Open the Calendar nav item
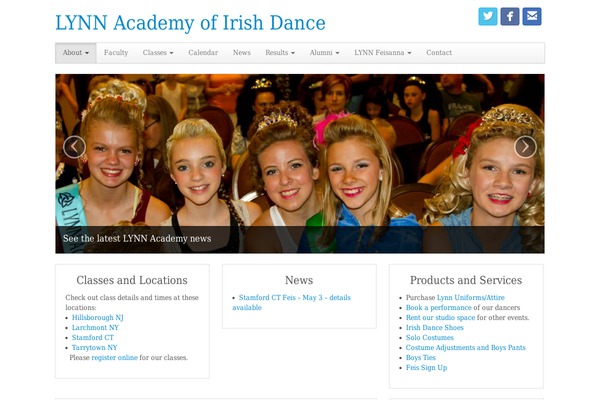The width and height of the screenshot is (600, 400). [203, 53]
